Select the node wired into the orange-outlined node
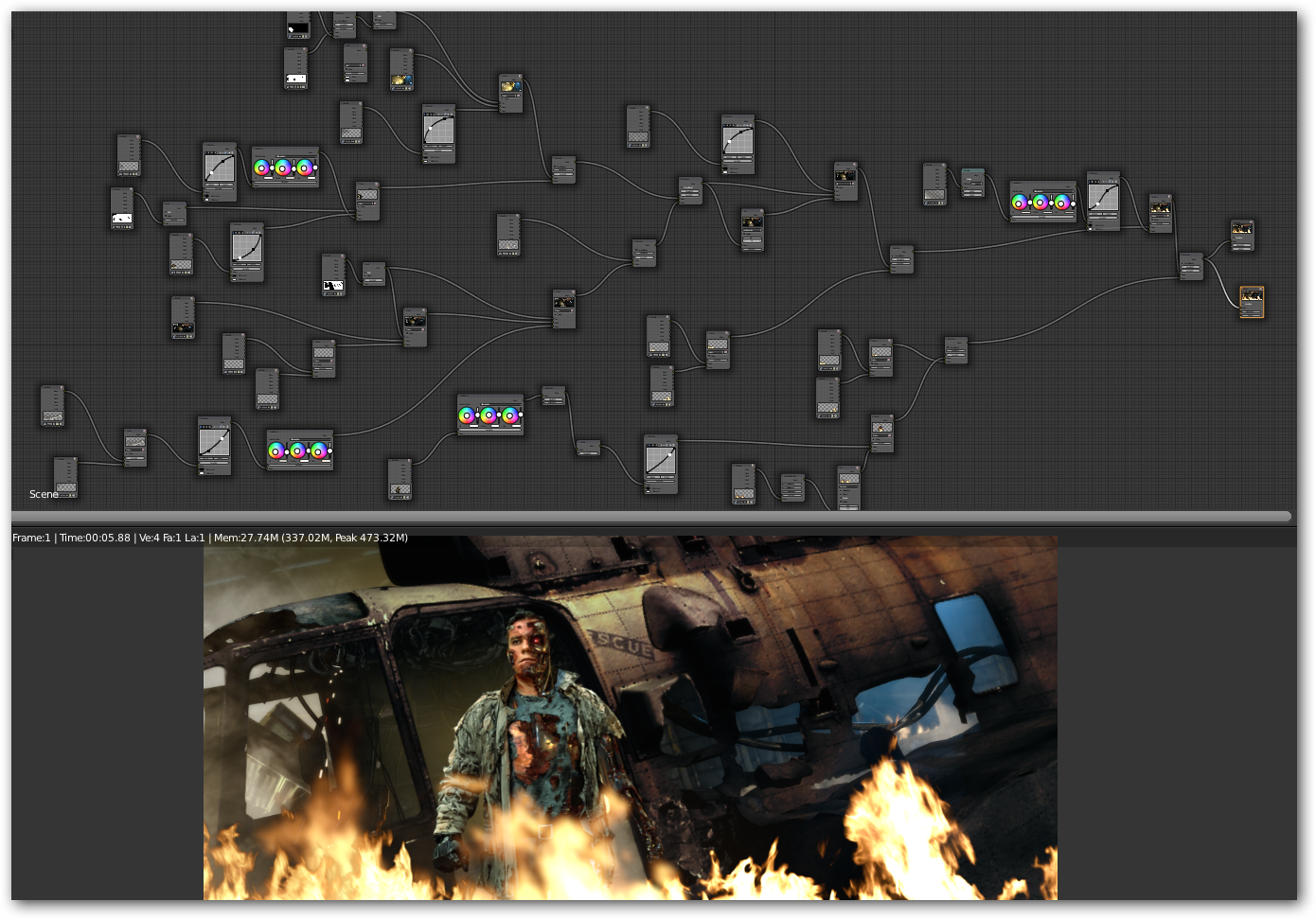The height and width of the screenshot is (919, 1316). [1191, 266]
